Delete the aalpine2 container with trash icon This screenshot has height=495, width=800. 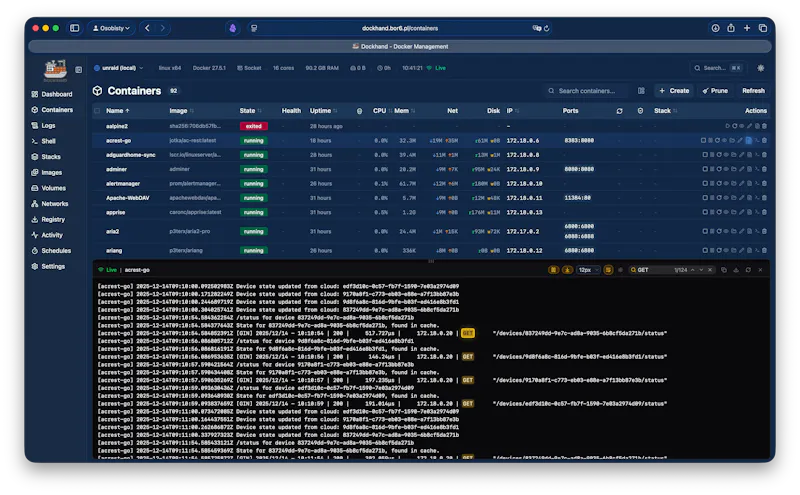coord(764,126)
